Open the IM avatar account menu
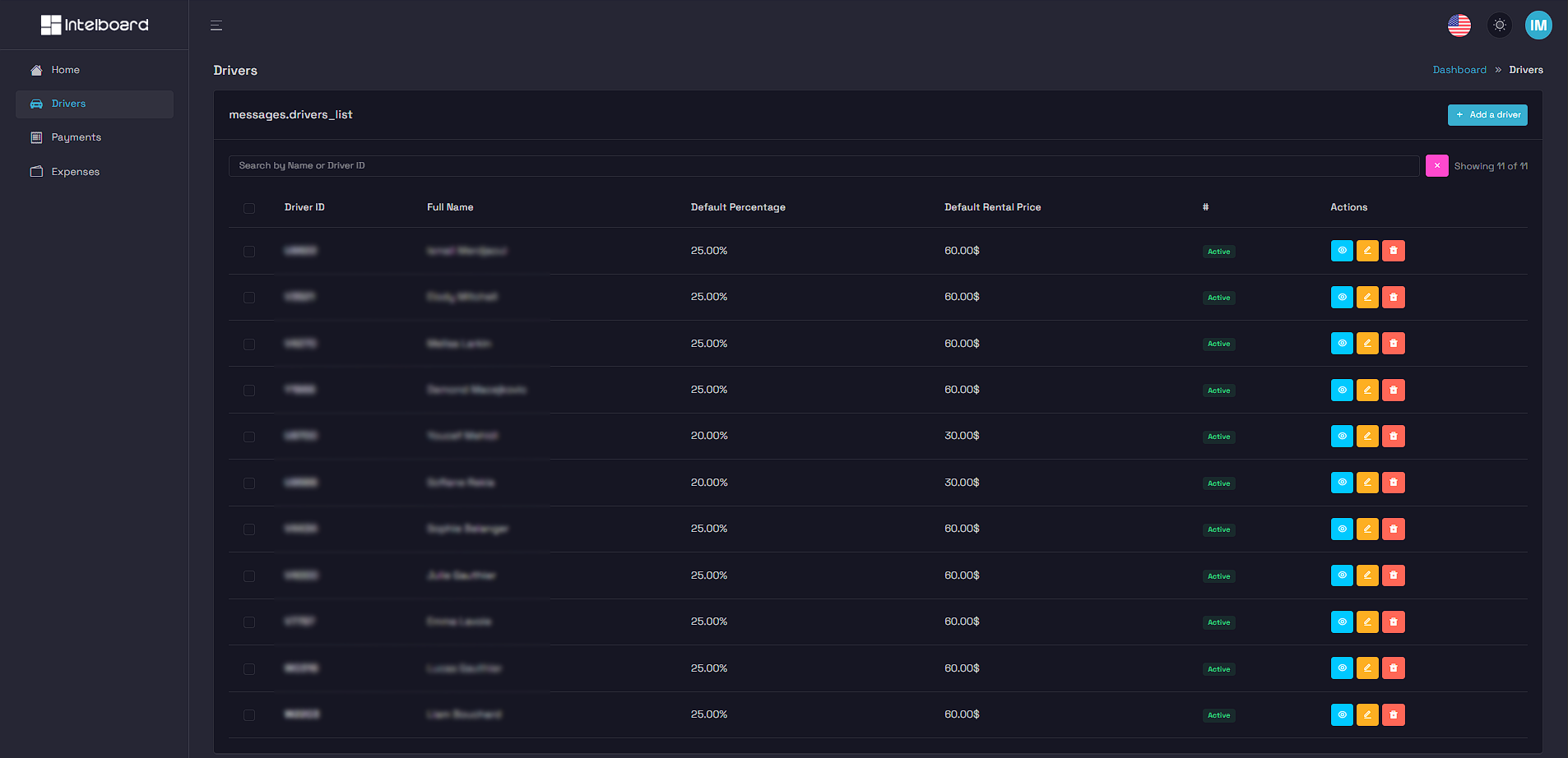Screen dimensions: 1568x758 (x=1538, y=25)
